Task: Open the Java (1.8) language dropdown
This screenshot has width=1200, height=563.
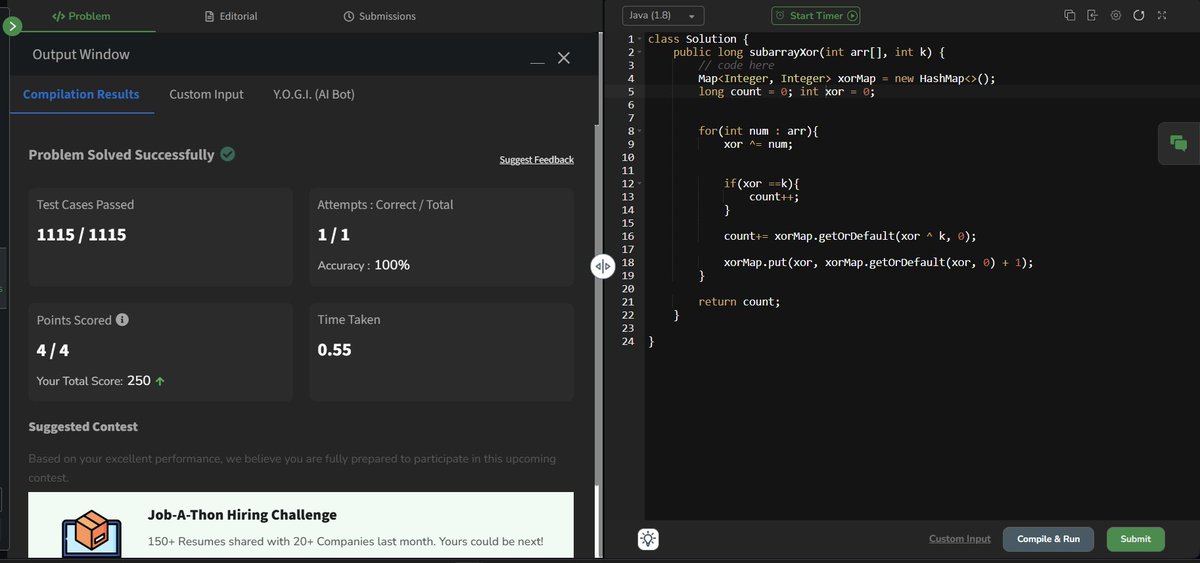Action: [663, 16]
